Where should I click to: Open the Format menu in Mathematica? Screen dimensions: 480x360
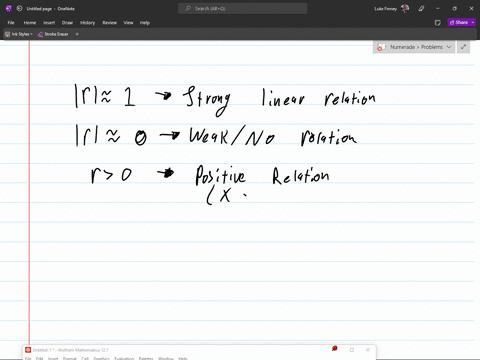pos(70,358)
